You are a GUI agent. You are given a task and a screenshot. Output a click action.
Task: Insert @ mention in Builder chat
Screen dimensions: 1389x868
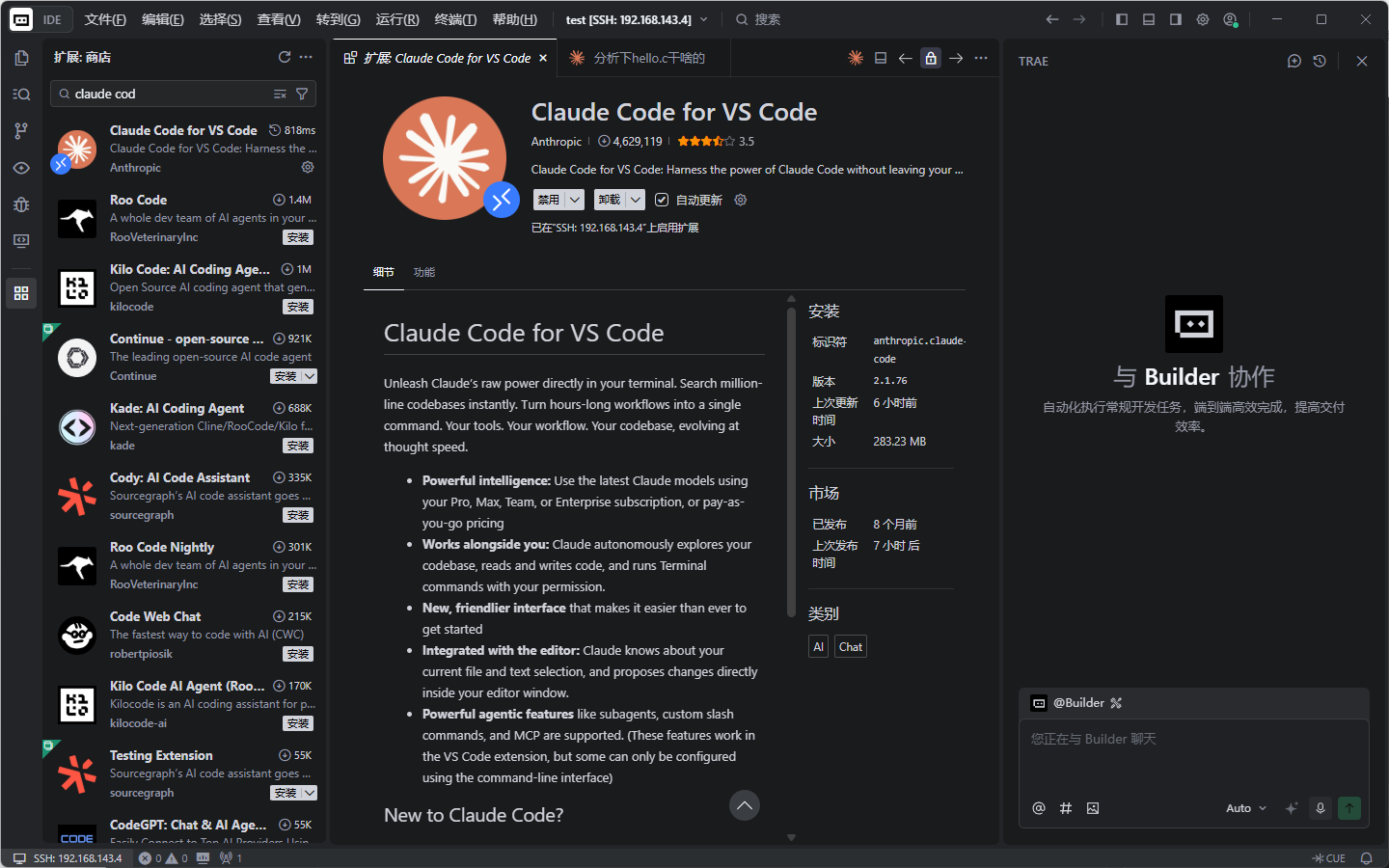[1039, 808]
